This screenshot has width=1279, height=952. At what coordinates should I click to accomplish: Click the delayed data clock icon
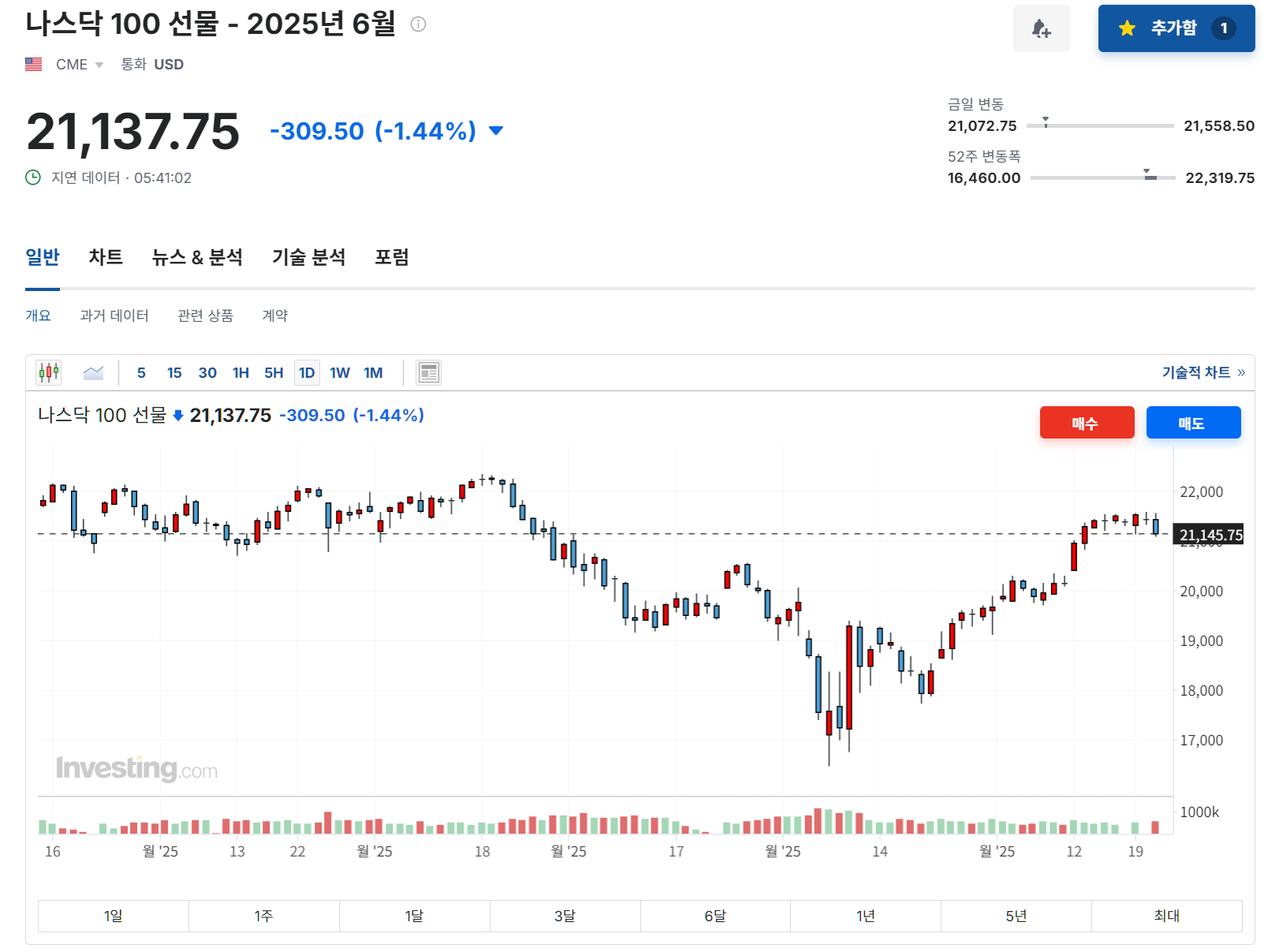click(32, 178)
